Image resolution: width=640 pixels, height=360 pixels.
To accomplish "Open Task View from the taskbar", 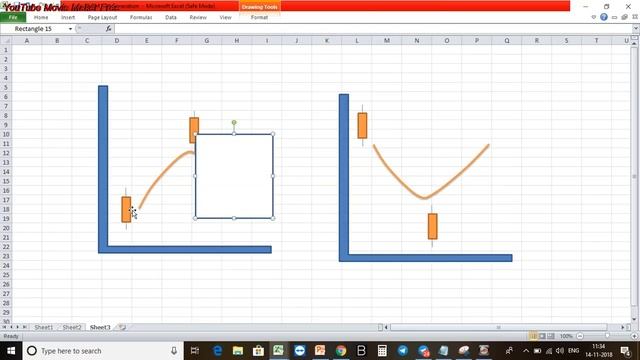I will 195,351.
